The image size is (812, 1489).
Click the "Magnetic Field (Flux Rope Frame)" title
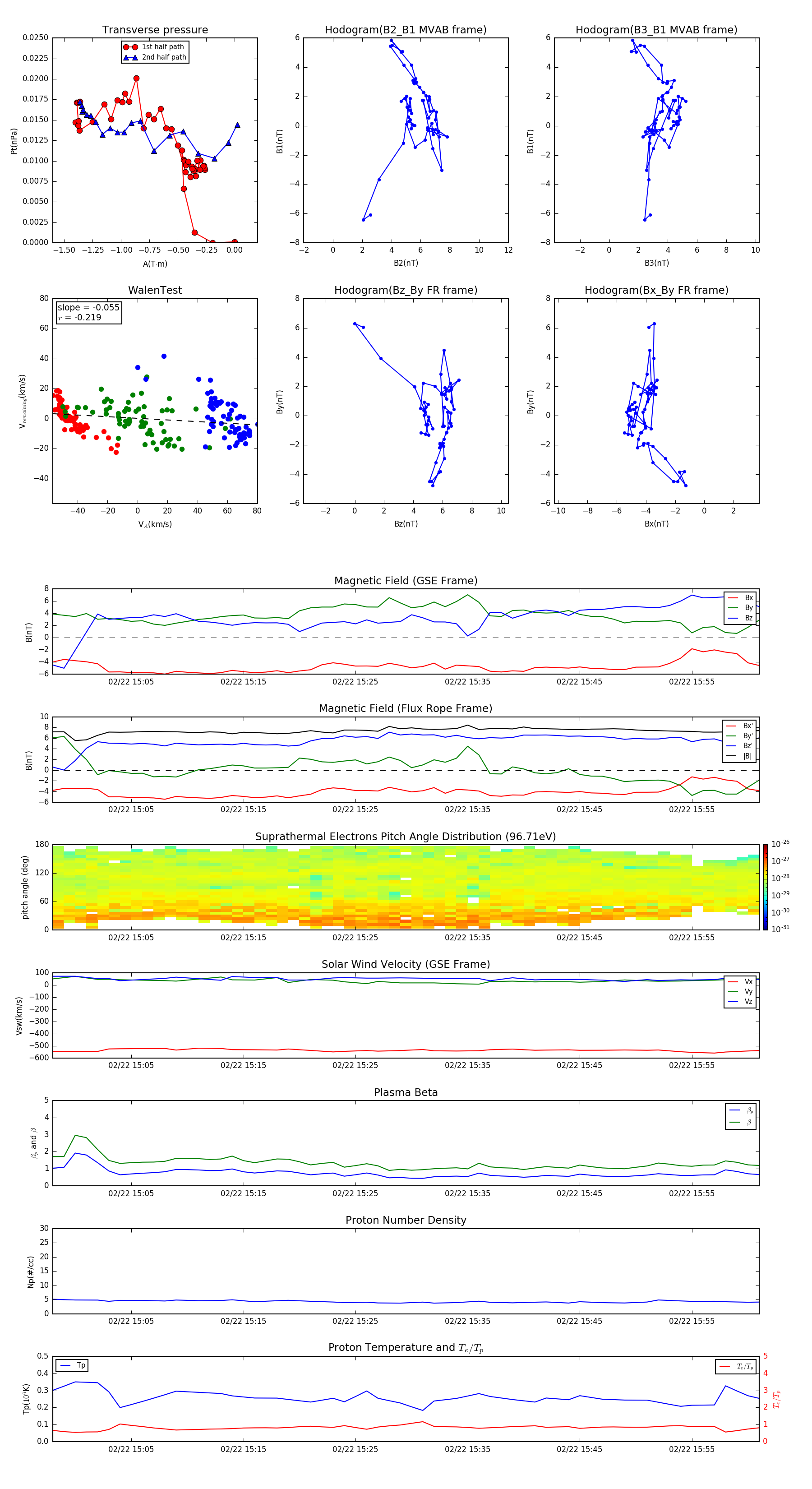(406, 709)
